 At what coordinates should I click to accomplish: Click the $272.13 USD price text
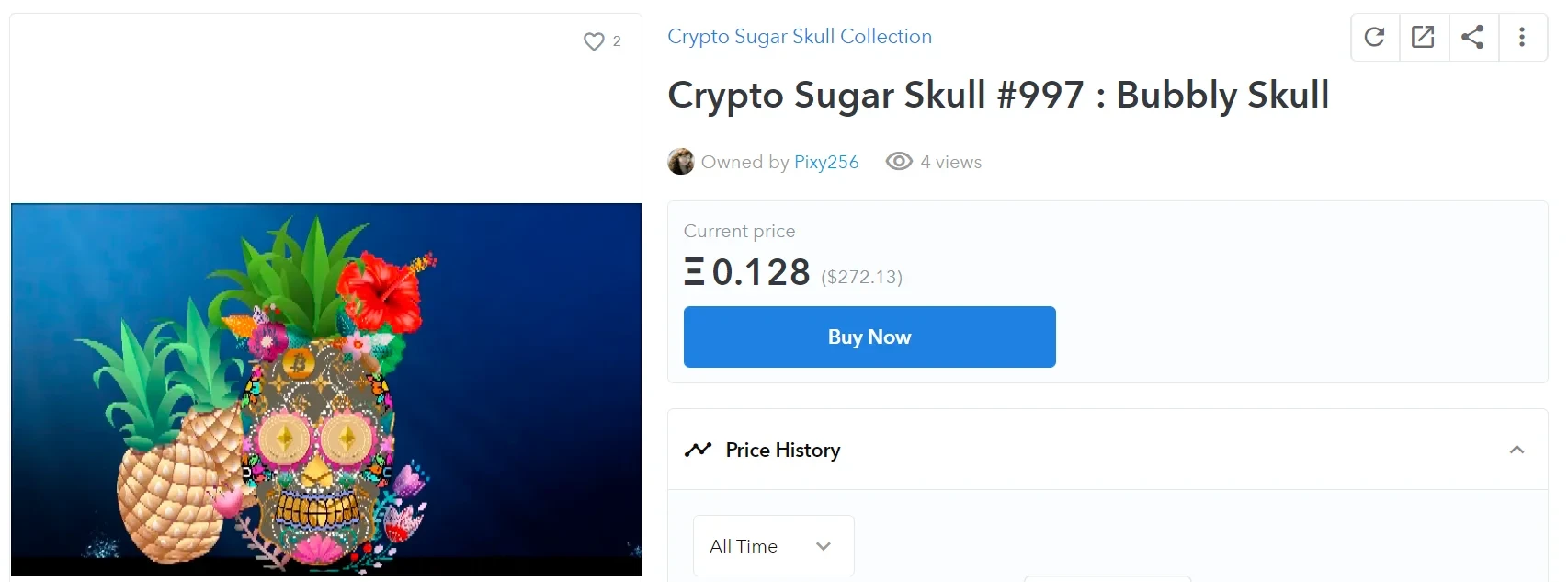tap(861, 277)
